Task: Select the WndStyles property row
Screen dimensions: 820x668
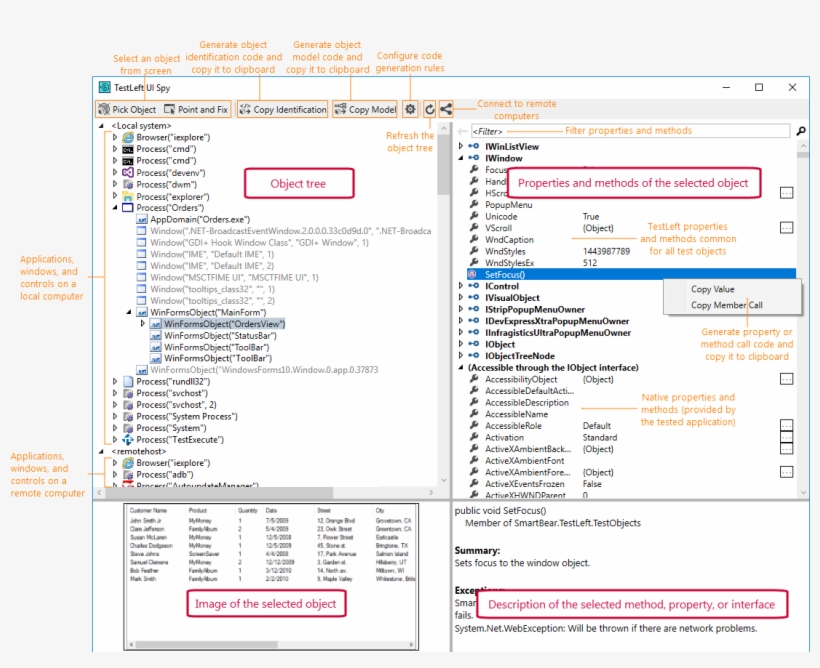Action: (631, 251)
